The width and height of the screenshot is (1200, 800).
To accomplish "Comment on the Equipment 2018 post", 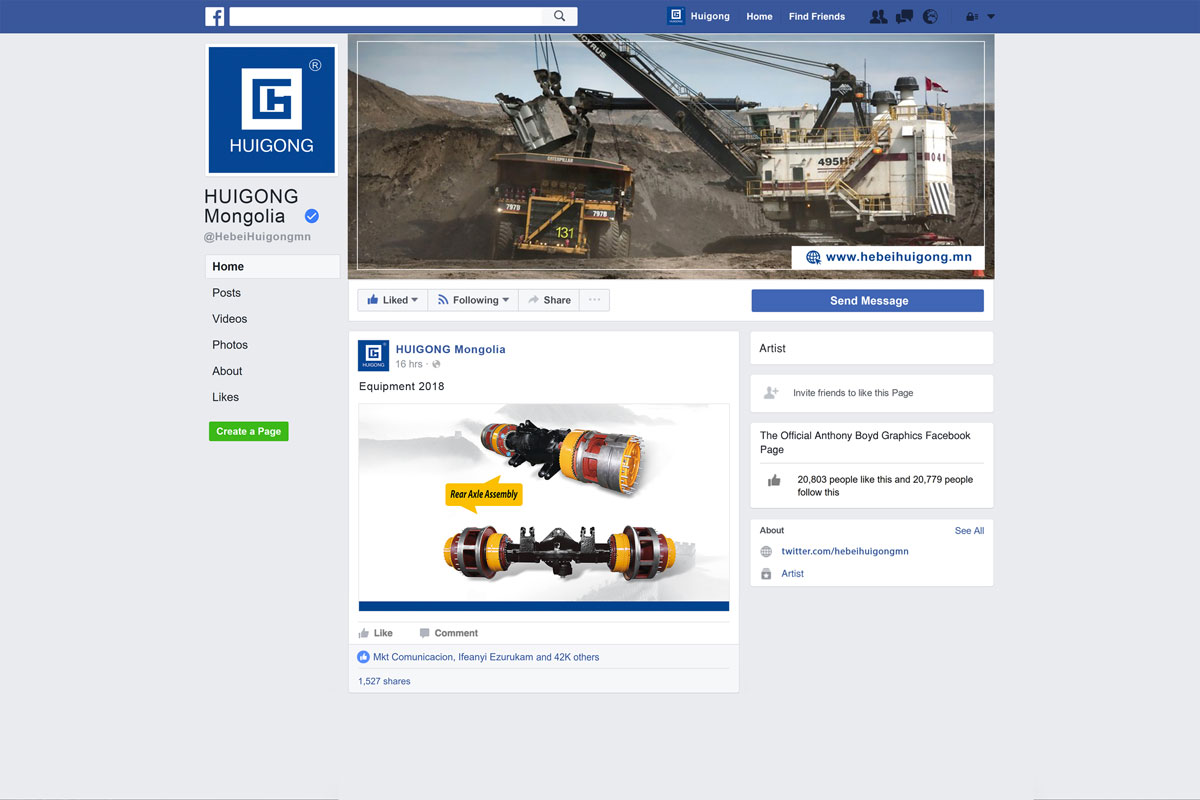I will point(448,633).
